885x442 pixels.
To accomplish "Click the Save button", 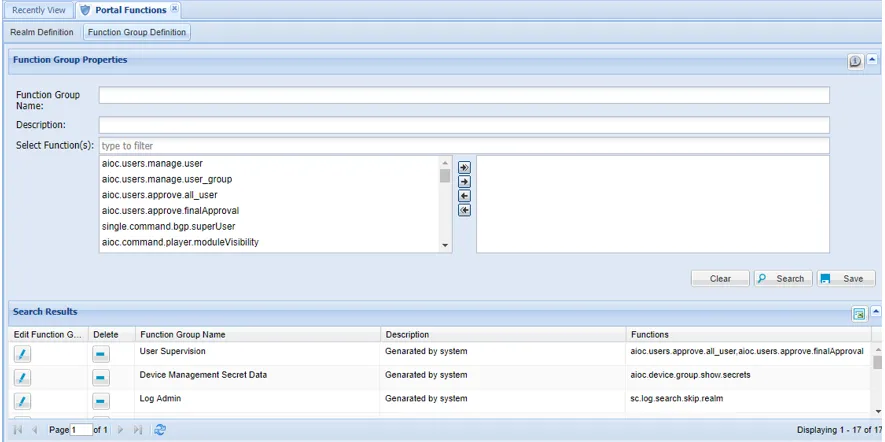I will (x=846, y=278).
